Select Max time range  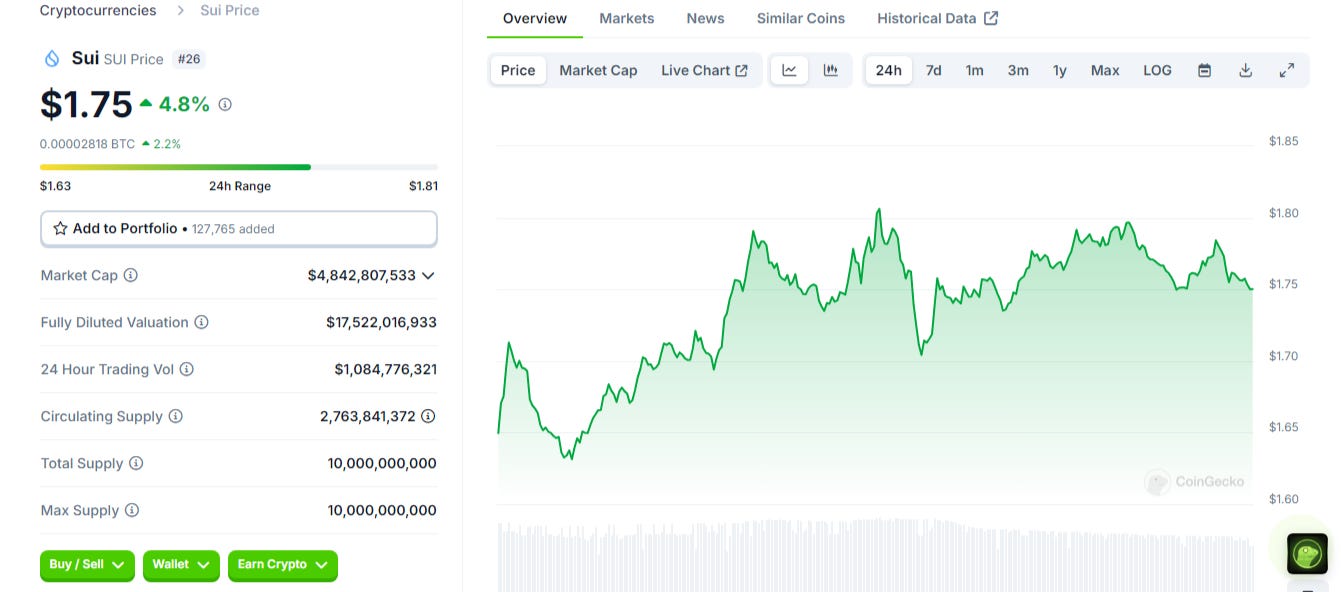coord(1105,70)
